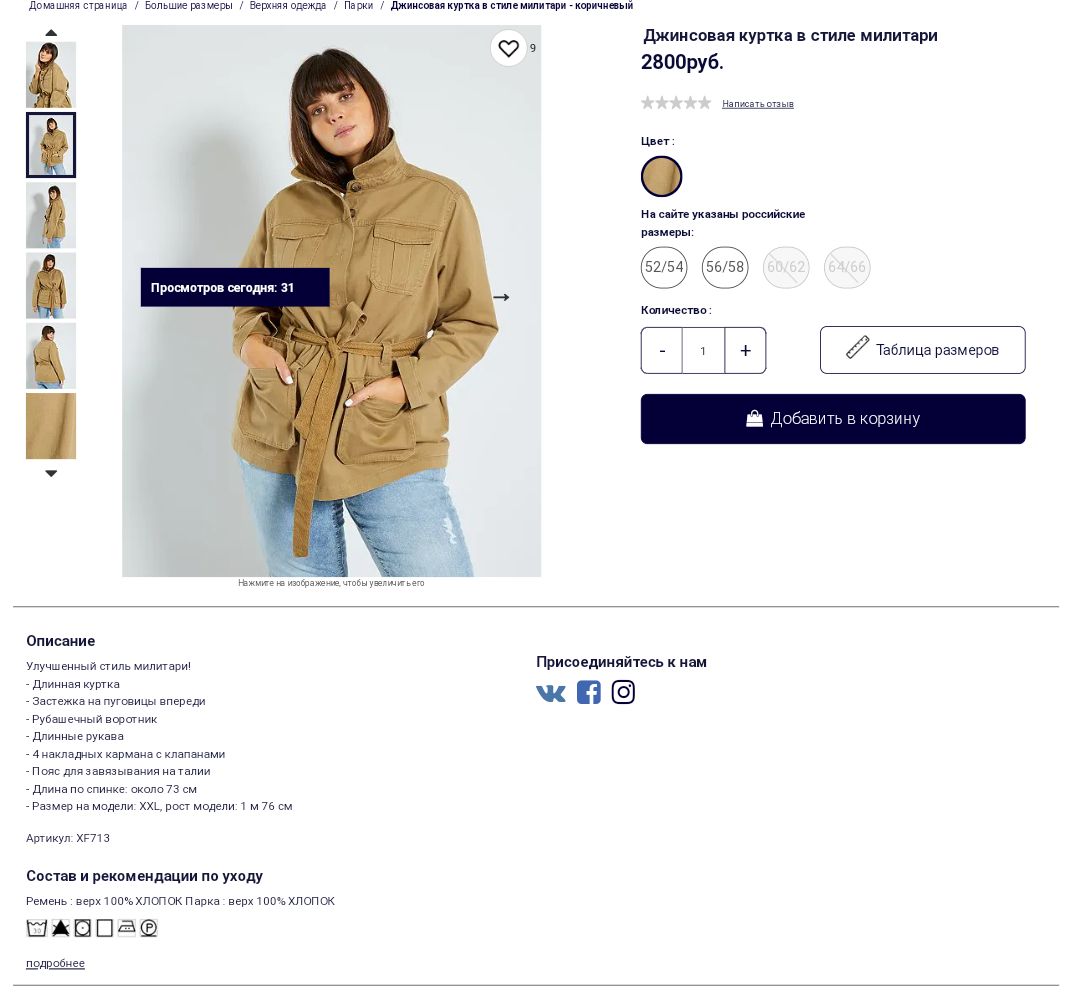Move thumbnail list down with bottom arrow
The image size is (1080, 992).
click(x=51, y=473)
